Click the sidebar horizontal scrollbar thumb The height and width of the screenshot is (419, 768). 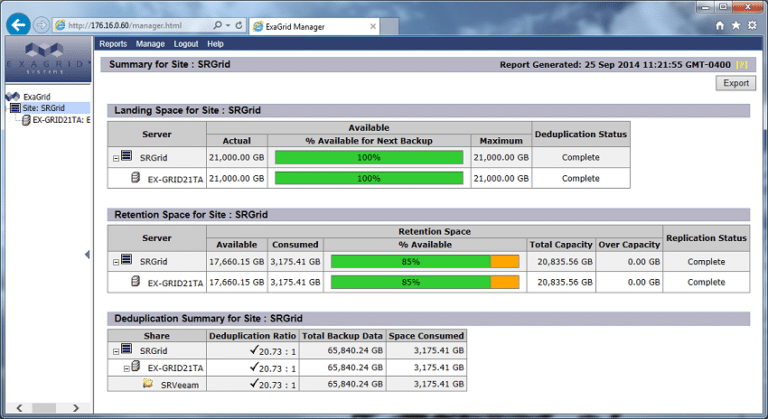[x=44, y=408]
